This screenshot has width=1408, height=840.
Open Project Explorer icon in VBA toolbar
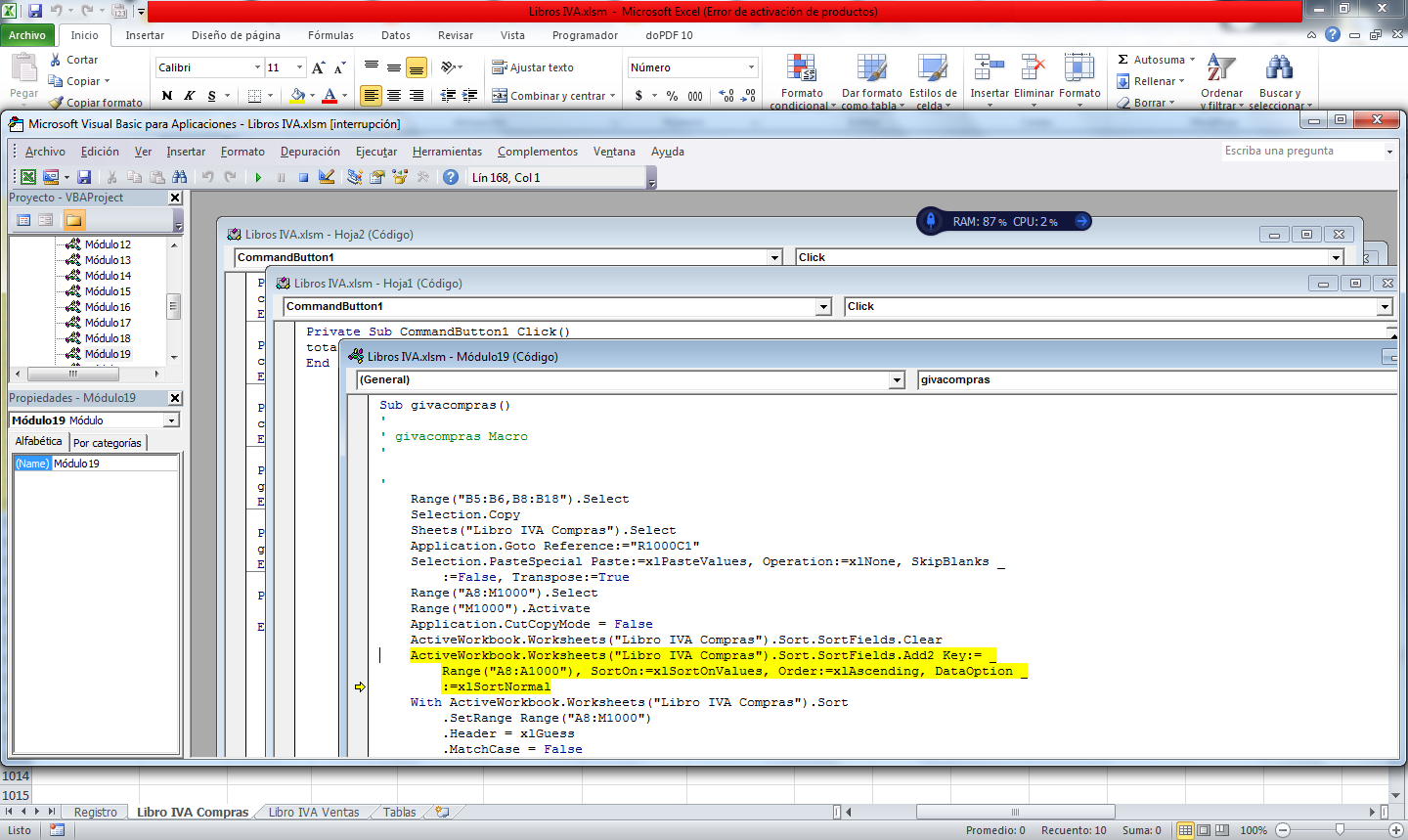click(x=354, y=177)
